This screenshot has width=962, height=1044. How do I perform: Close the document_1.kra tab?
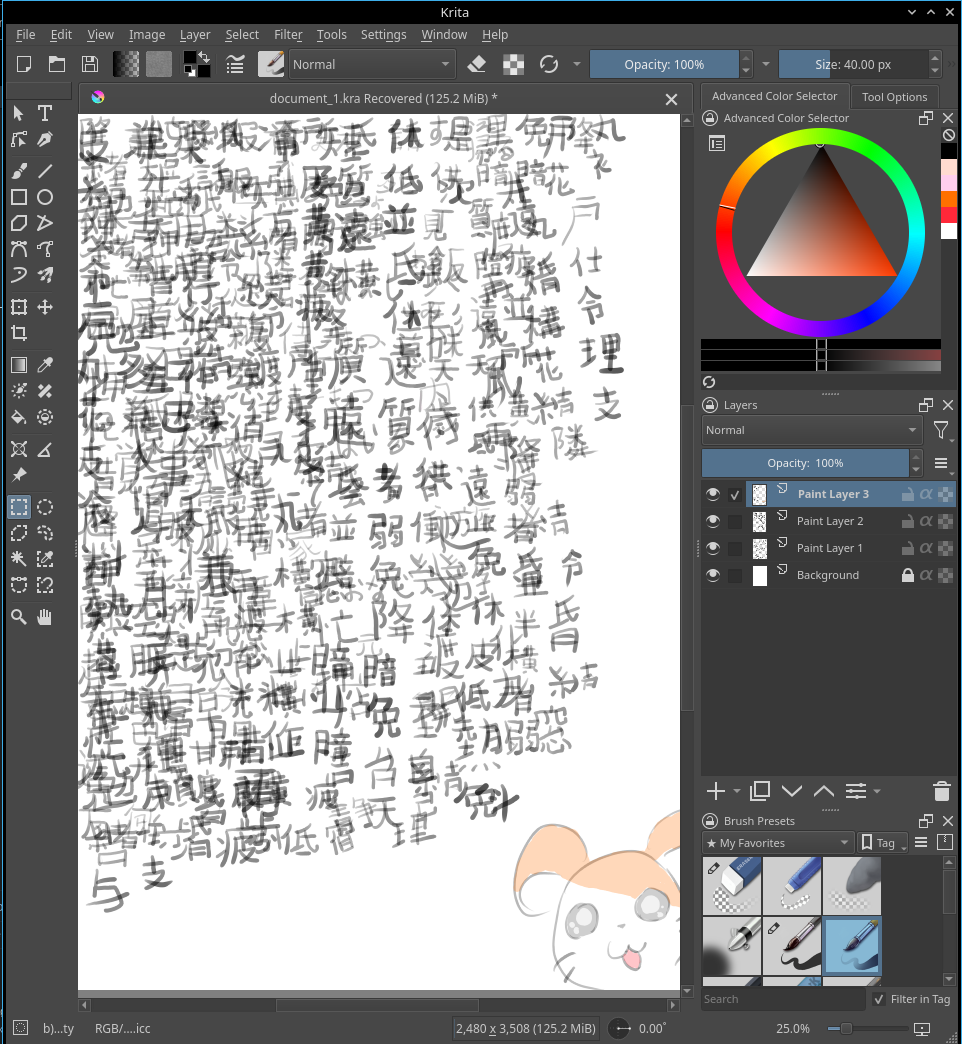[671, 99]
